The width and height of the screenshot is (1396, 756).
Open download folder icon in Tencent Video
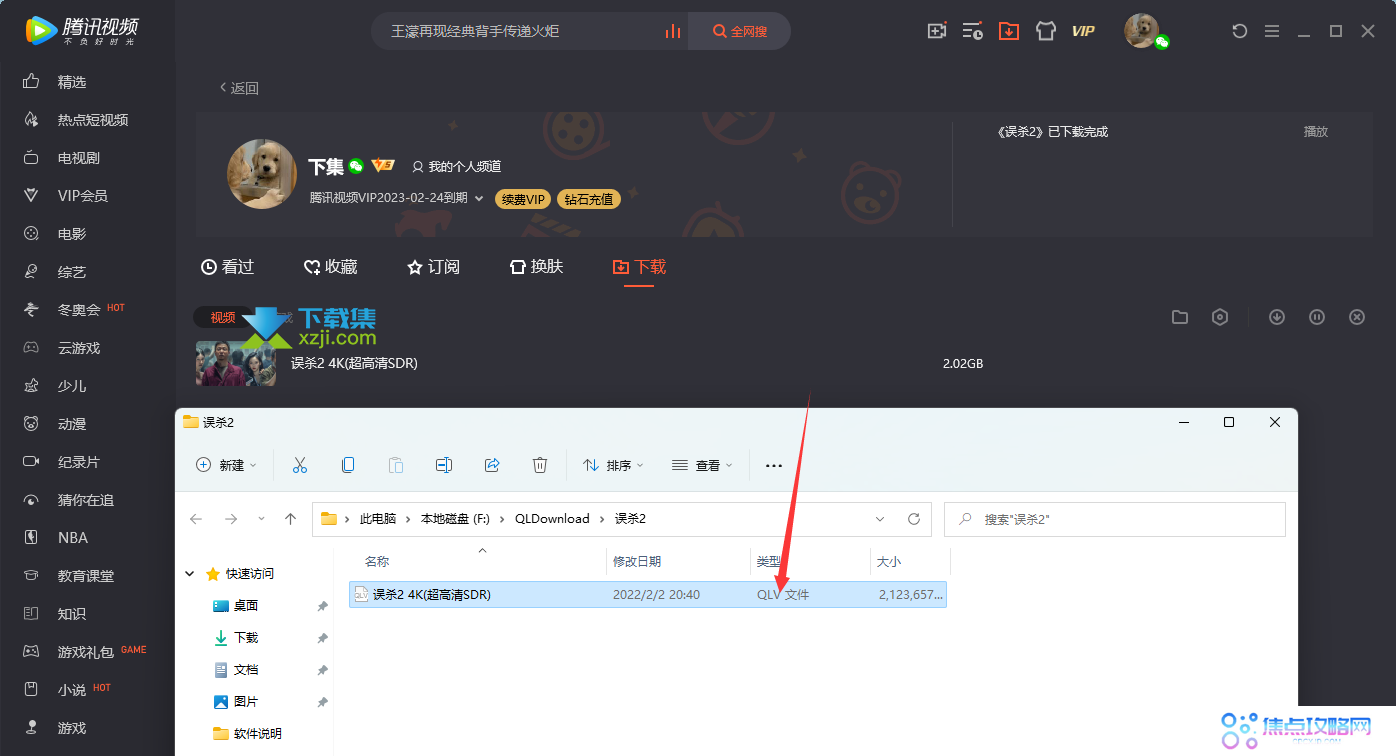coord(1180,317)
